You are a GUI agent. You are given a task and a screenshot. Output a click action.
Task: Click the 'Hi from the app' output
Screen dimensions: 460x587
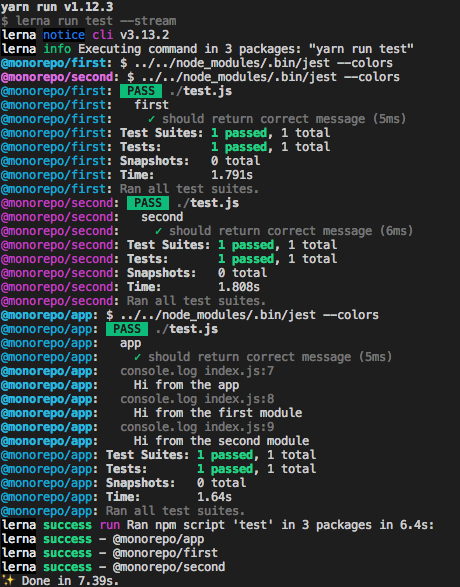click(x=186, y=385)
